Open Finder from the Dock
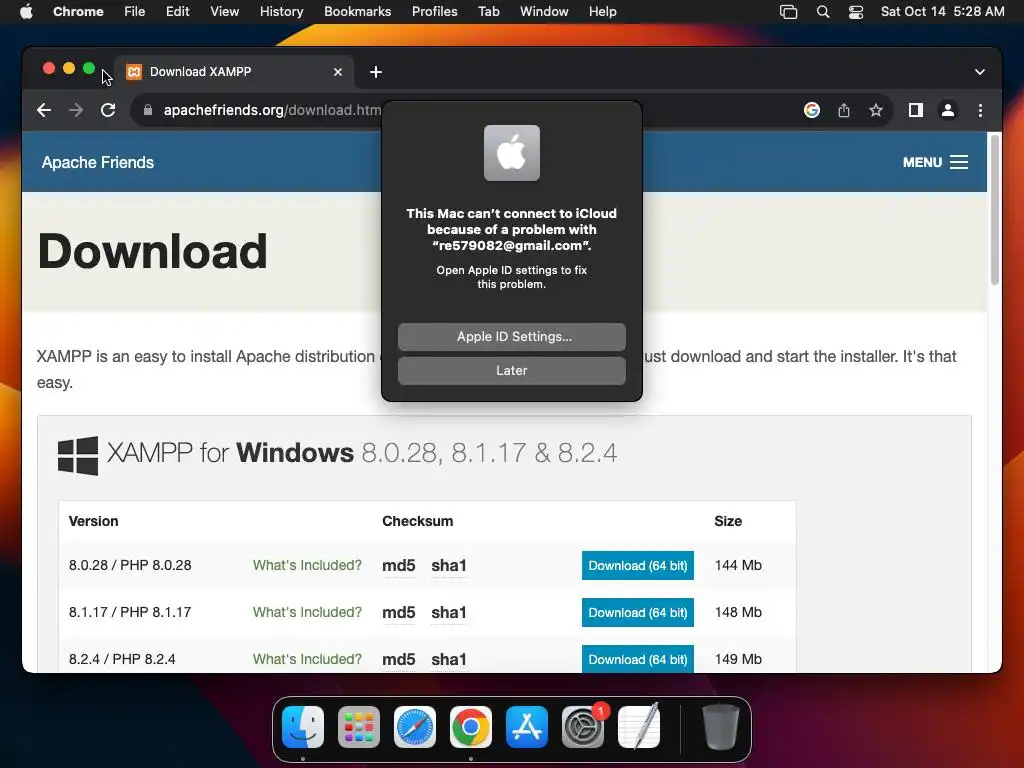The image size is (1024, 768). [303, 727]
